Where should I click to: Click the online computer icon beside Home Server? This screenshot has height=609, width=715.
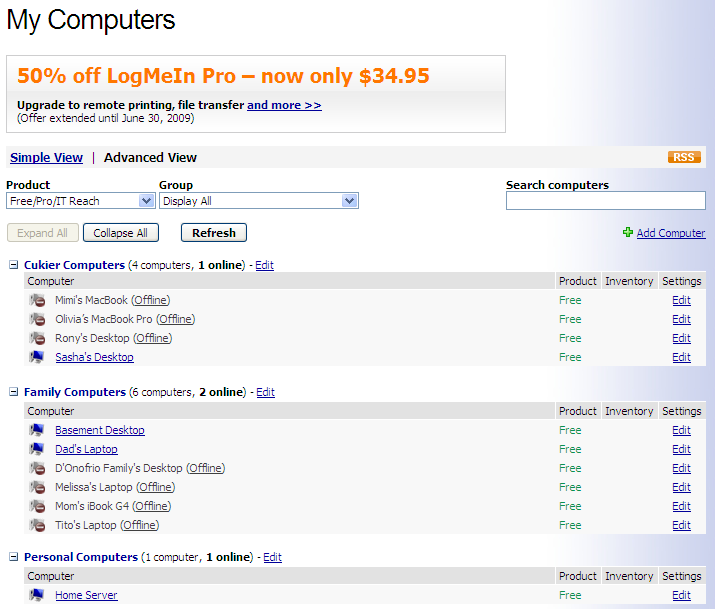[37, 595]
